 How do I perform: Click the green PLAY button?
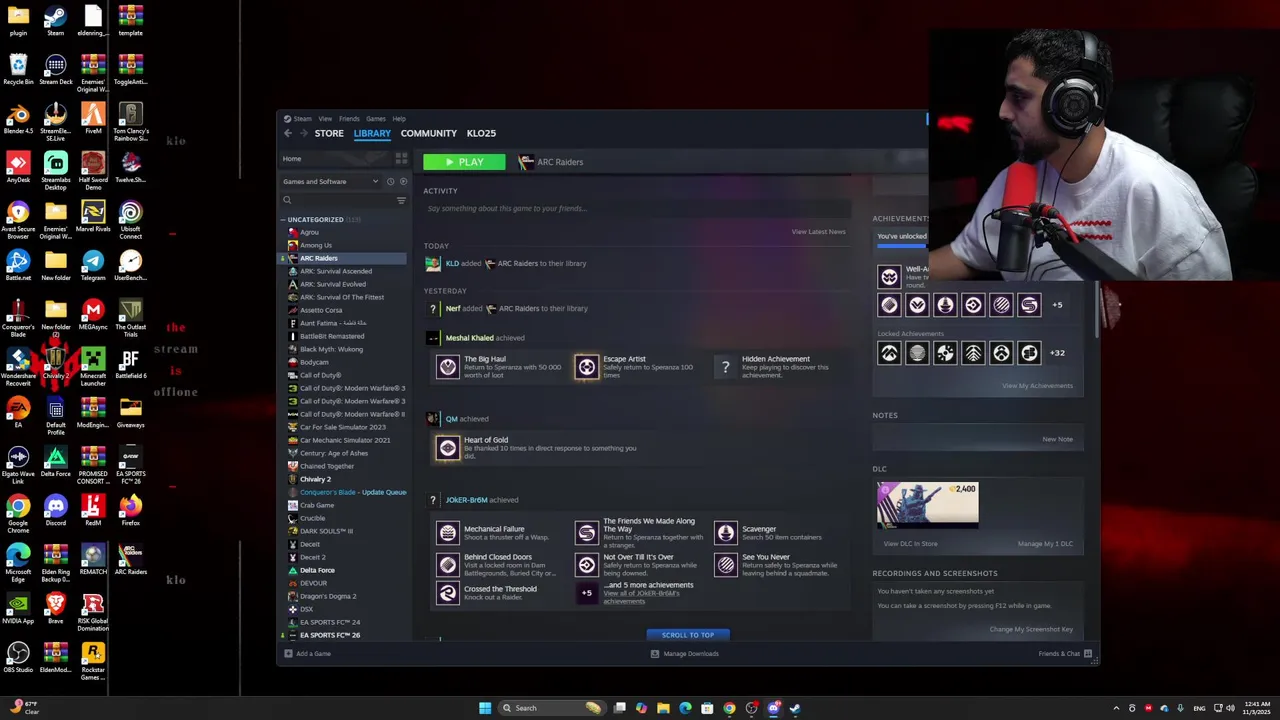[x=464, y=162]
